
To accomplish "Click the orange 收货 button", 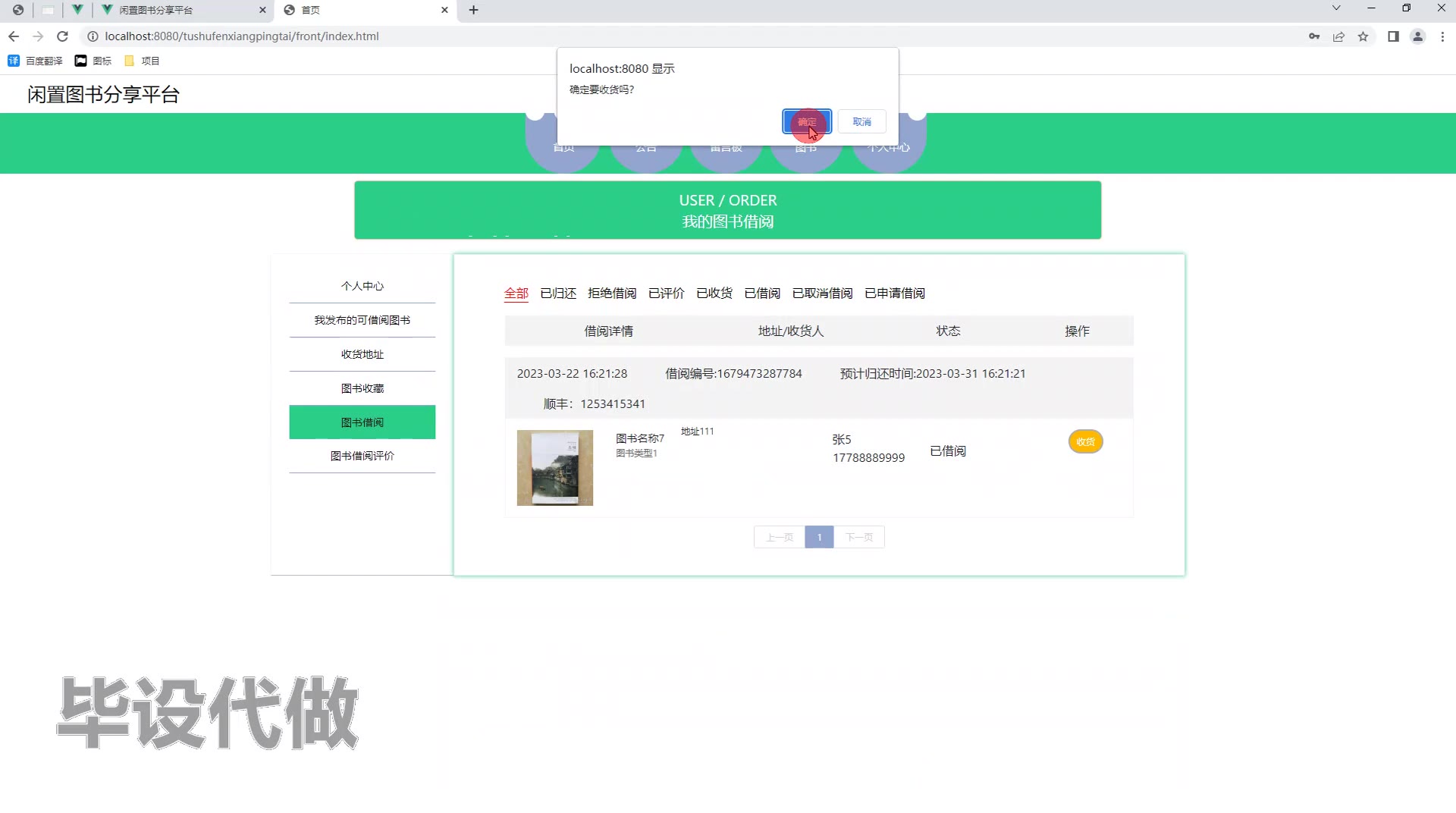I will (1085, 441).
